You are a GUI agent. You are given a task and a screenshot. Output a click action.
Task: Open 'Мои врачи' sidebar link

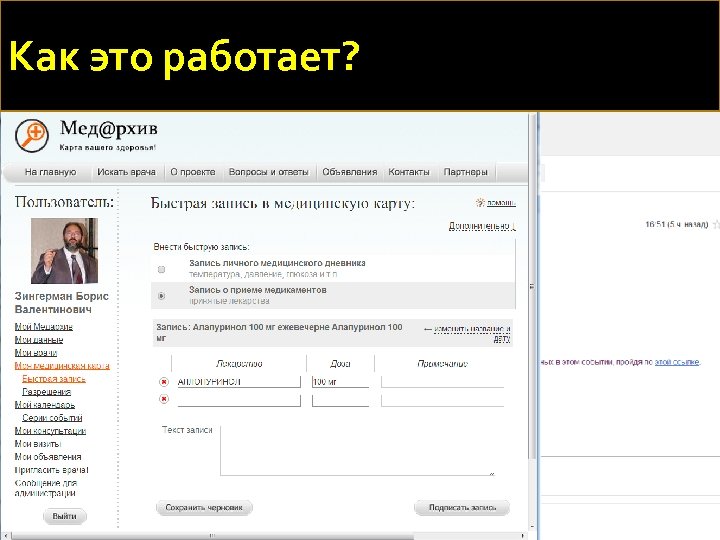[36, 352]
